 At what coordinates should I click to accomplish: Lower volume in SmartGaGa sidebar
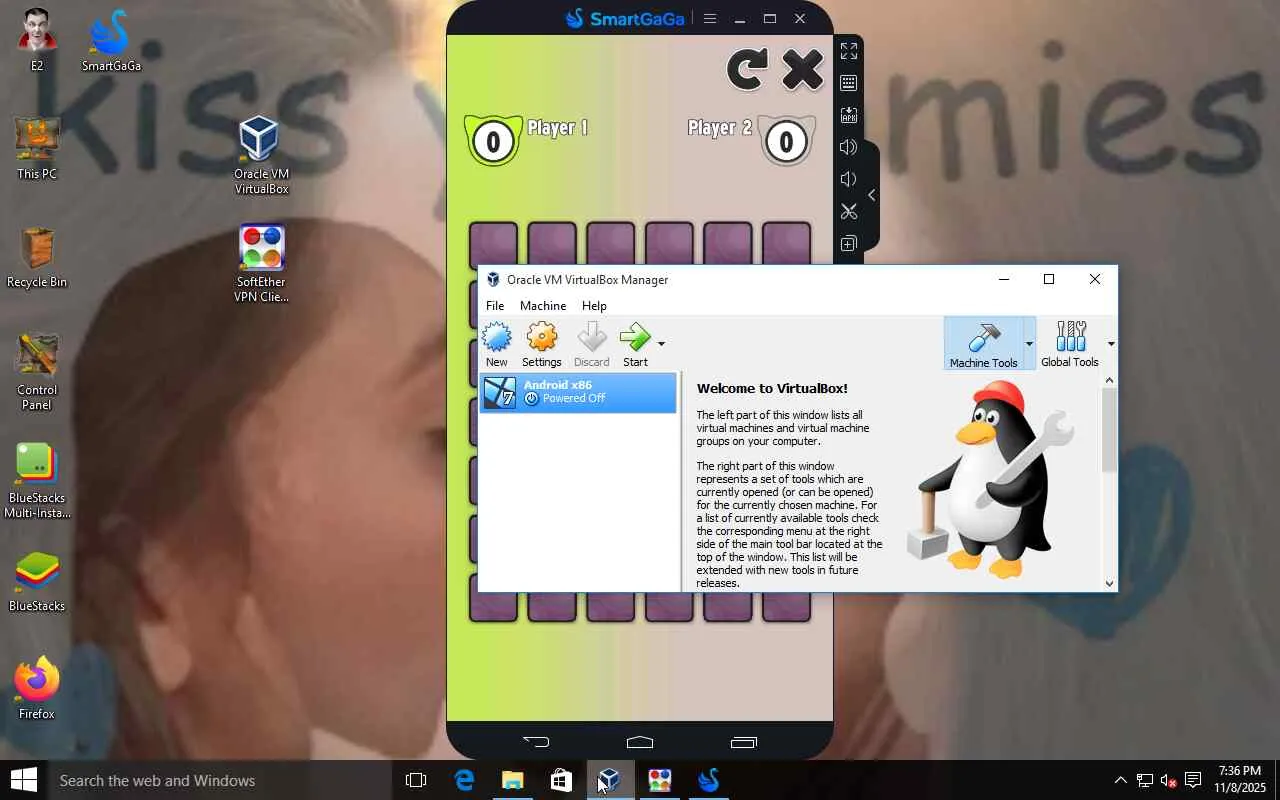pyautogui.click(x=849, y=179)
